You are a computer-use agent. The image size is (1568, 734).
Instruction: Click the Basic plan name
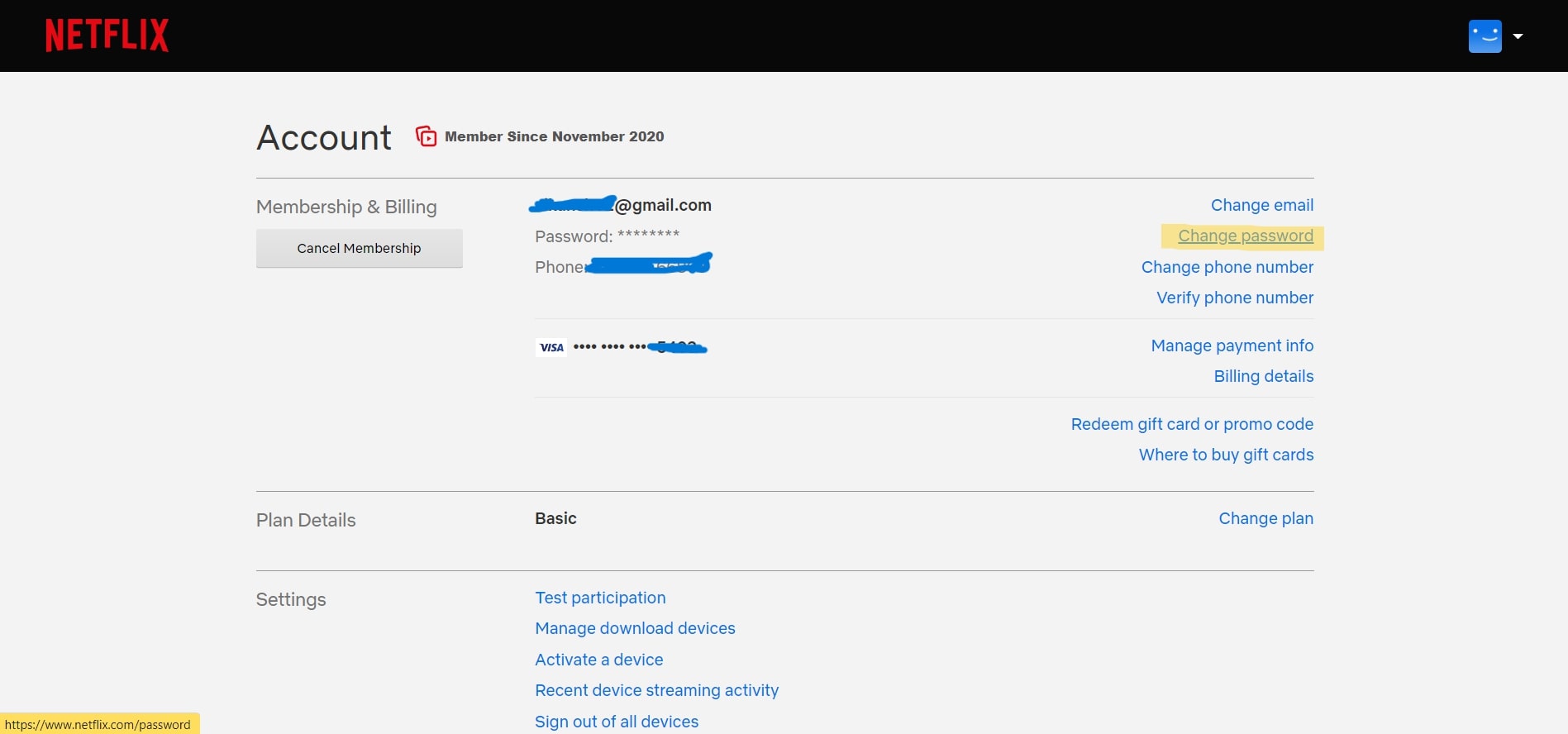[555, 518]
